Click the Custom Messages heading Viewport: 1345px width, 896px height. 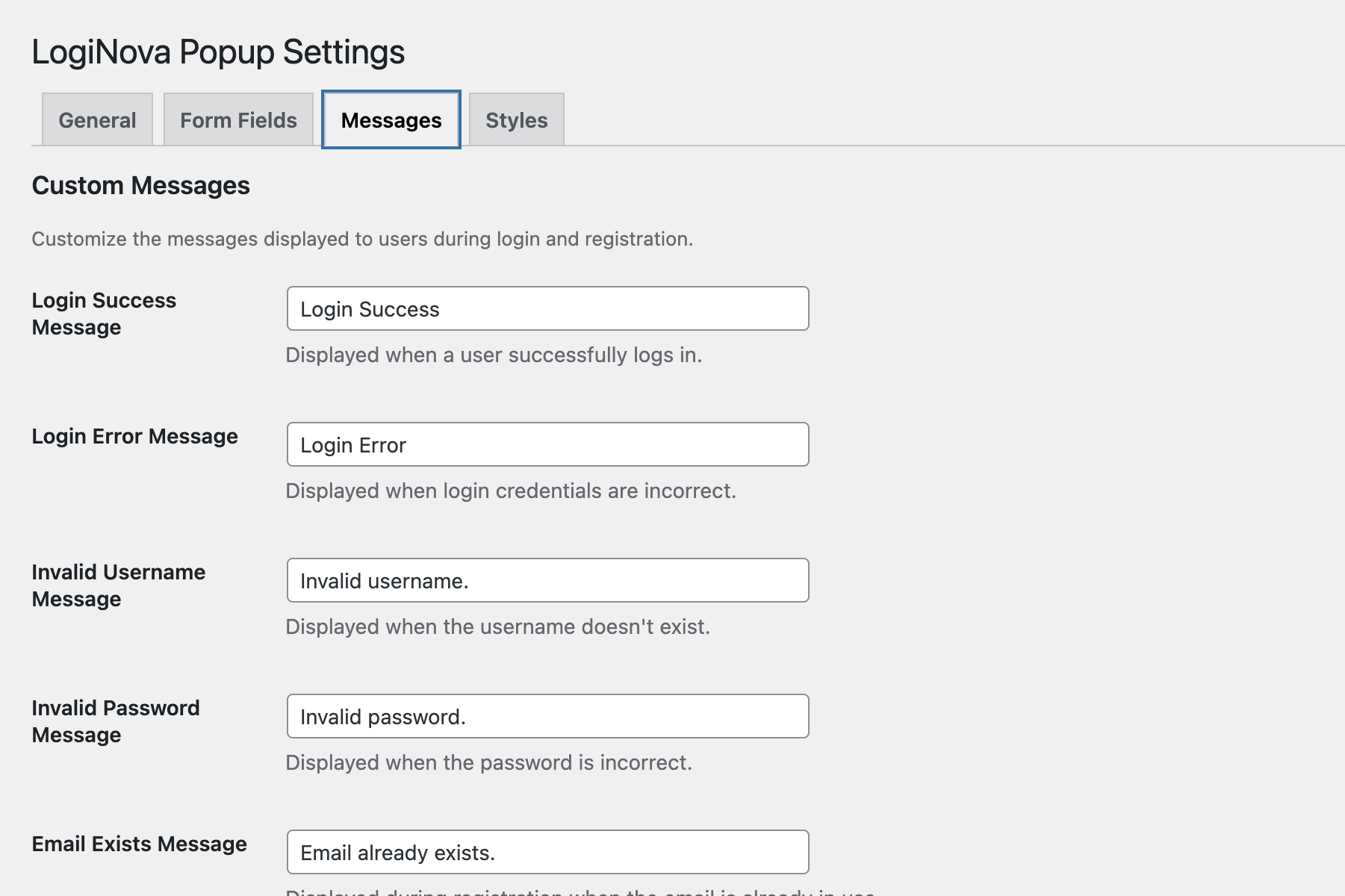point(140,185)
